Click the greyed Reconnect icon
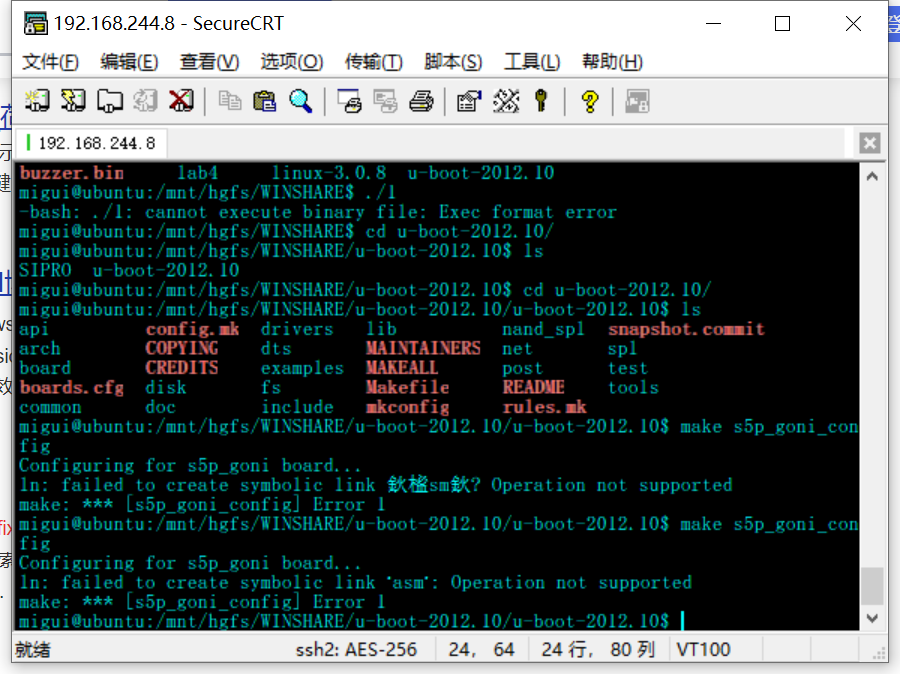Screen dimensions: 900x674 coord(145,101)
